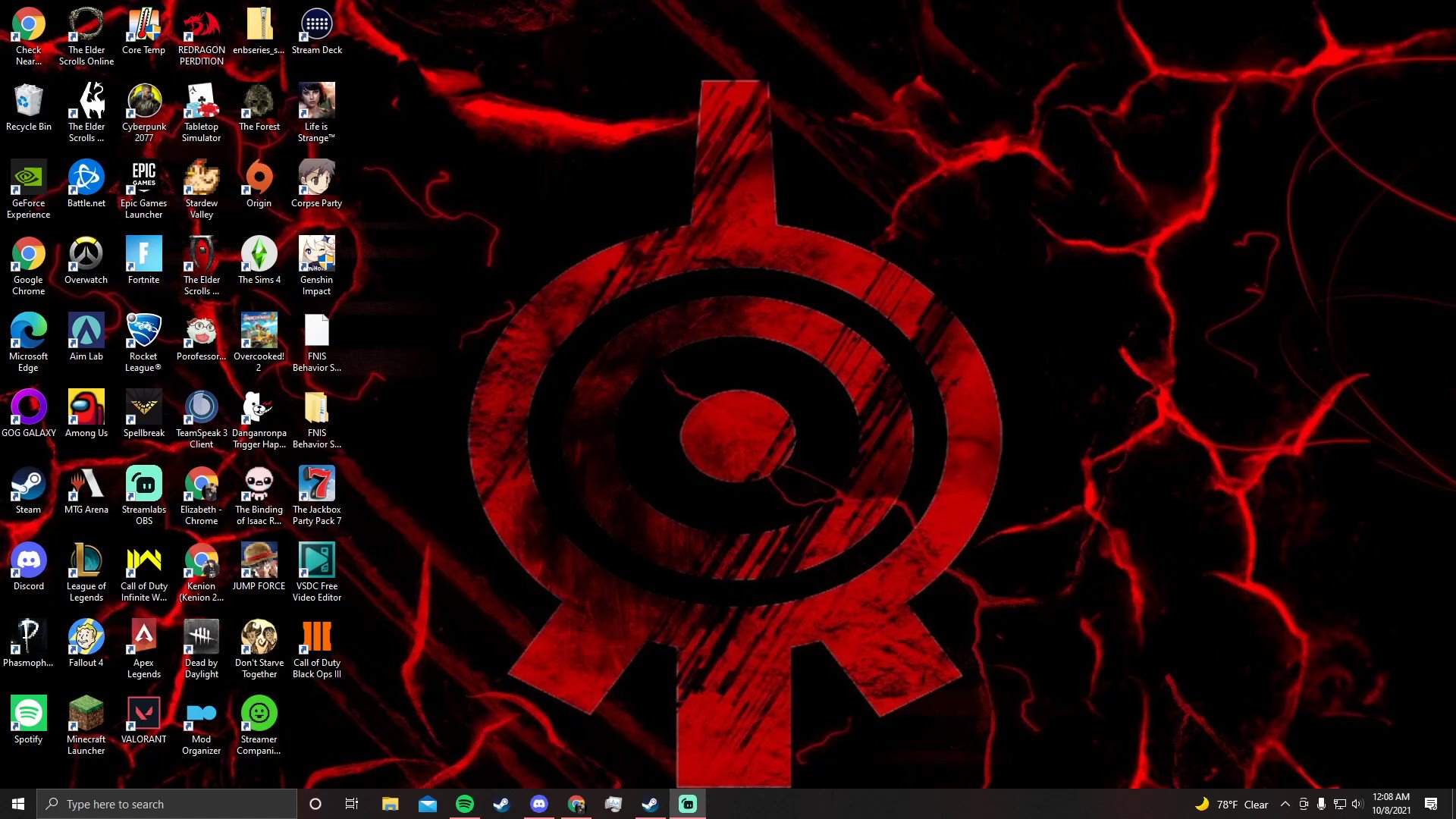Open GeForce Experience icon

(29, 190)
